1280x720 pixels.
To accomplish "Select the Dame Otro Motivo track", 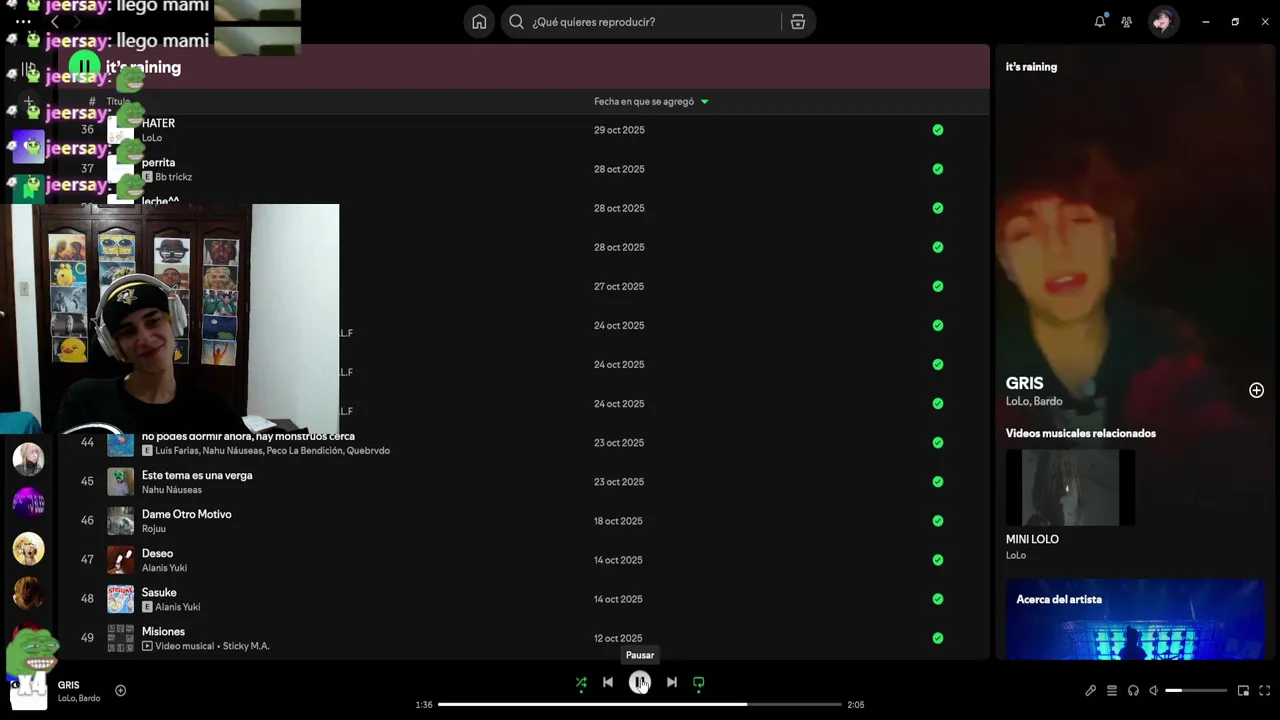I will (186, 514).
